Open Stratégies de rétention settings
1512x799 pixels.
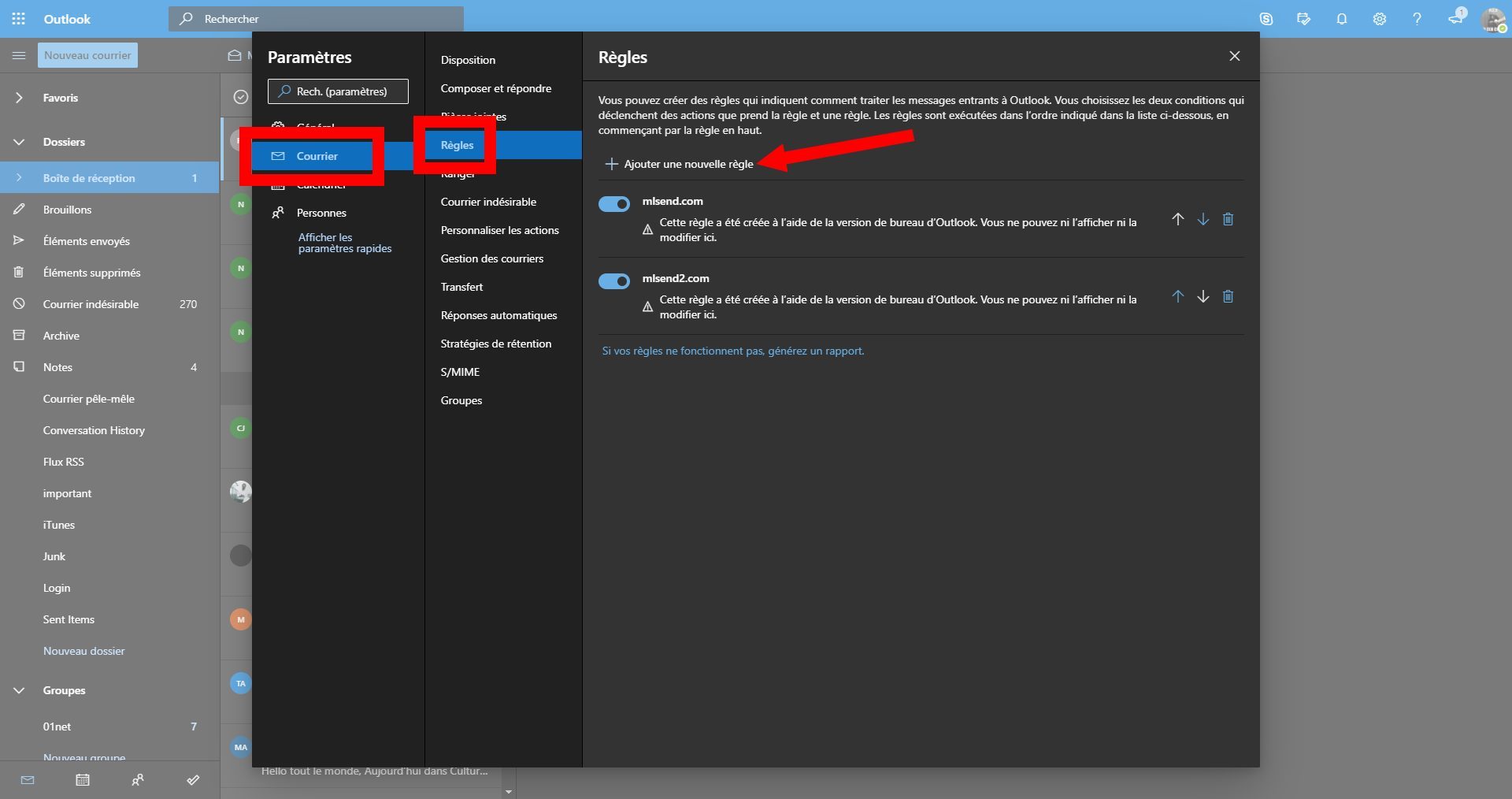coord(496,344)
